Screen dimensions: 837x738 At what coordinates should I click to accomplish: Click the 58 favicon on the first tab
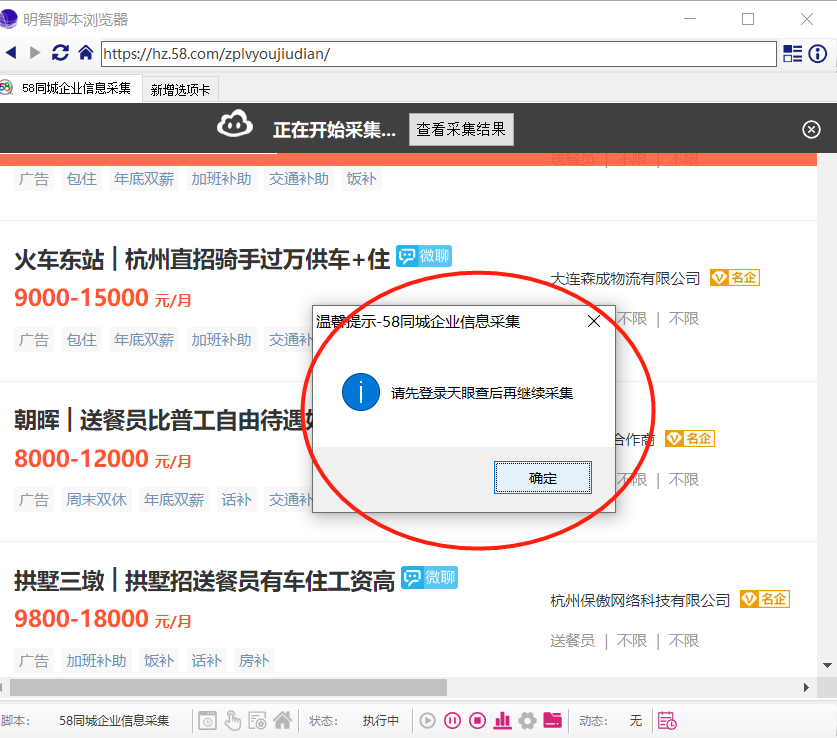(x=6, y=88)
